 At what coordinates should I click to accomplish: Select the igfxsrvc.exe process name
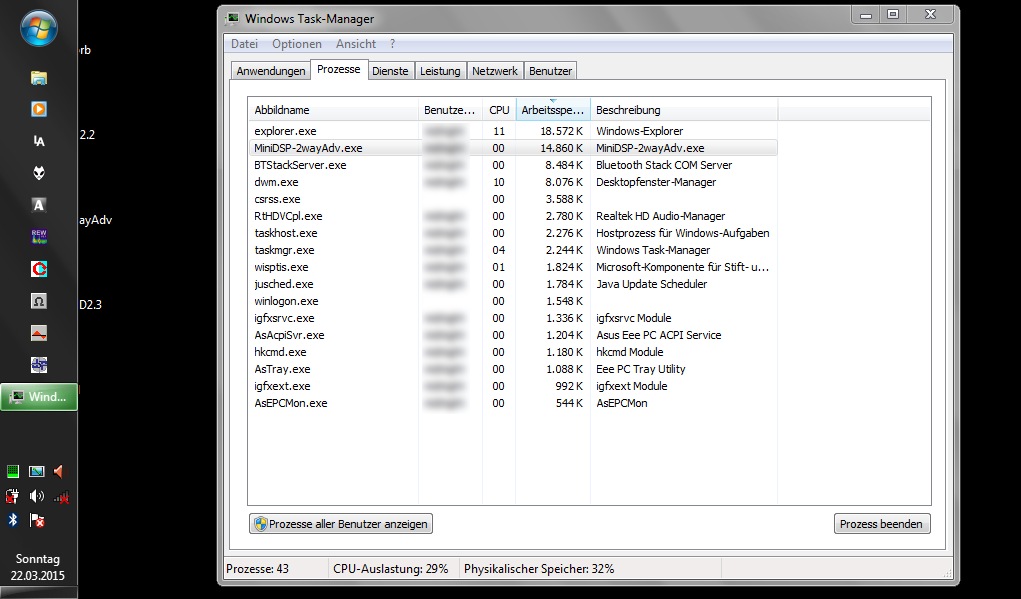point(285,318)
